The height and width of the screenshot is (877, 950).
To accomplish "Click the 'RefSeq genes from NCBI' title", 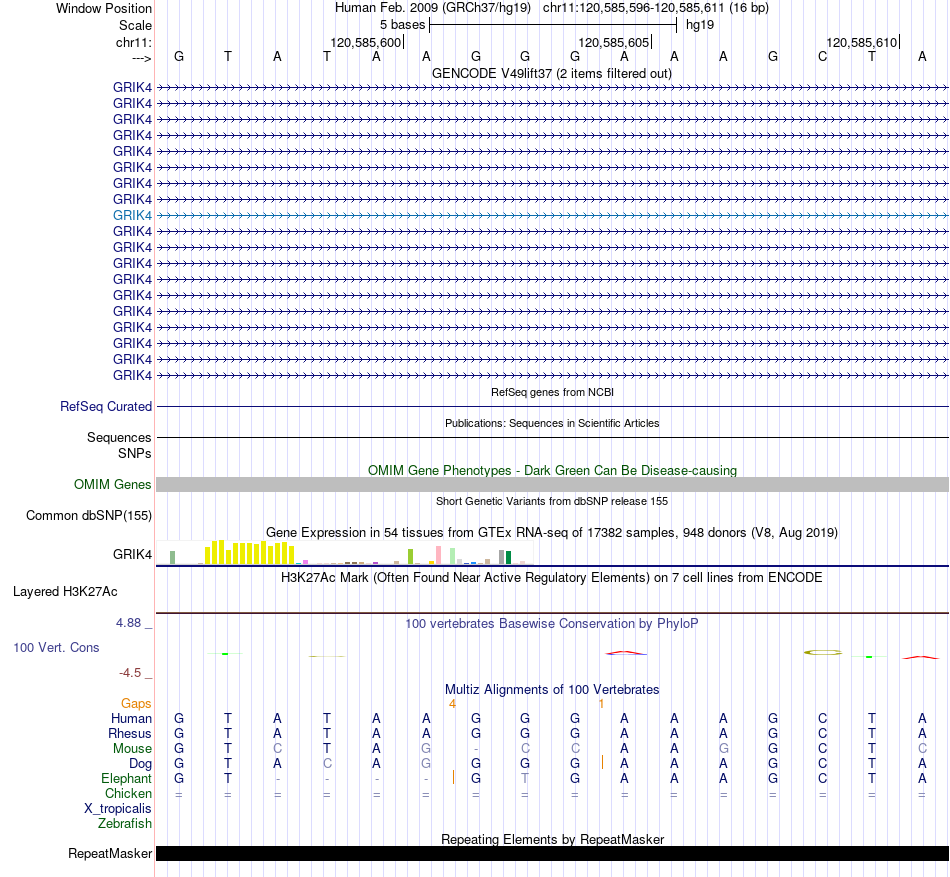I will click(552, 392).
